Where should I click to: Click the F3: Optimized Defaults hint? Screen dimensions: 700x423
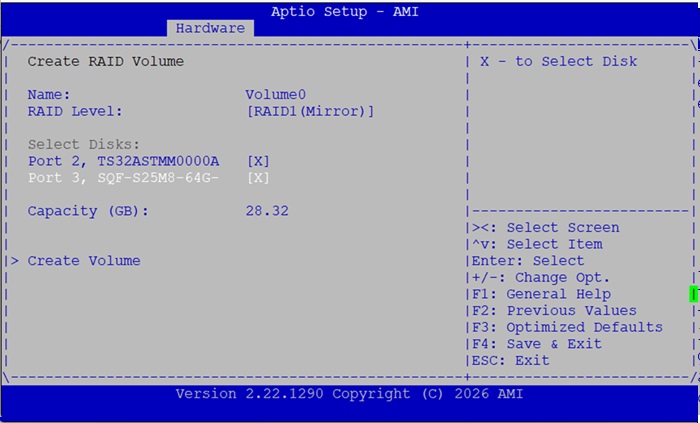567,327
